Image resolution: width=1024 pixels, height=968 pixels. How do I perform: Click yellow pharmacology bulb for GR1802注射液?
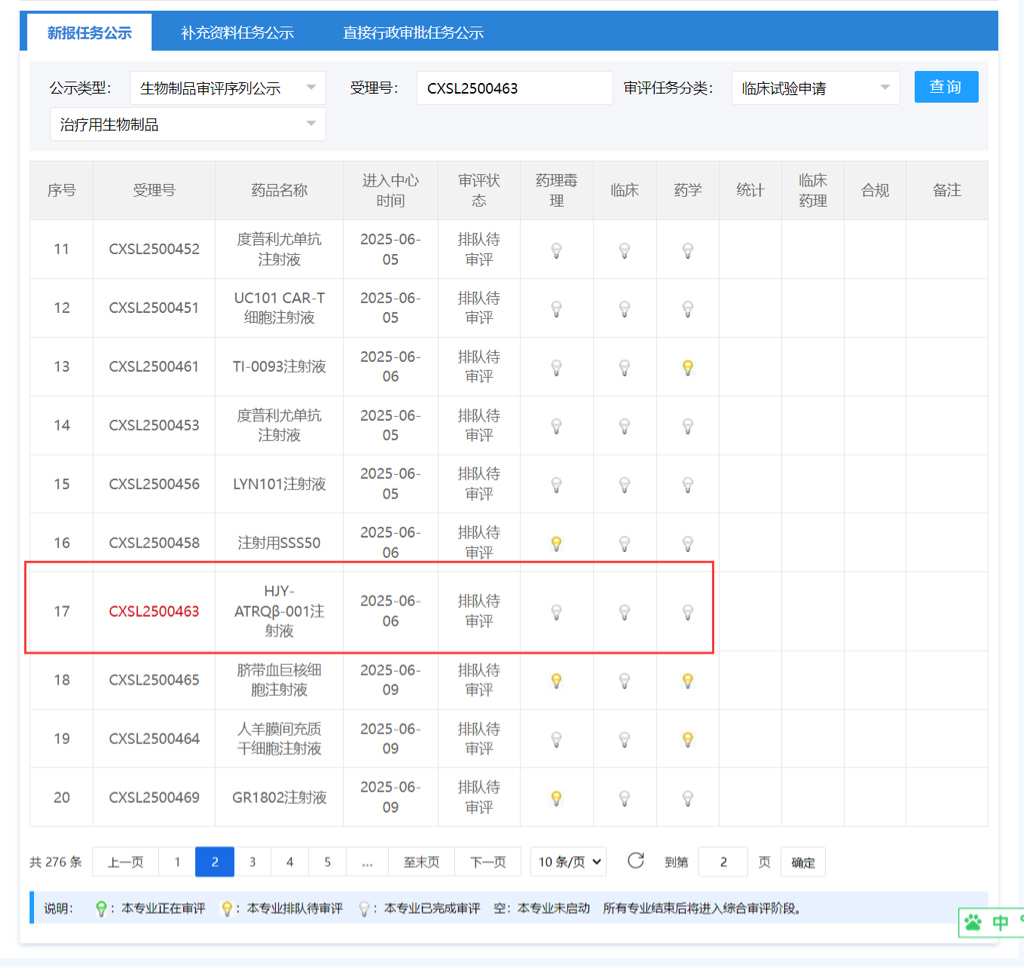click(556, 798)
